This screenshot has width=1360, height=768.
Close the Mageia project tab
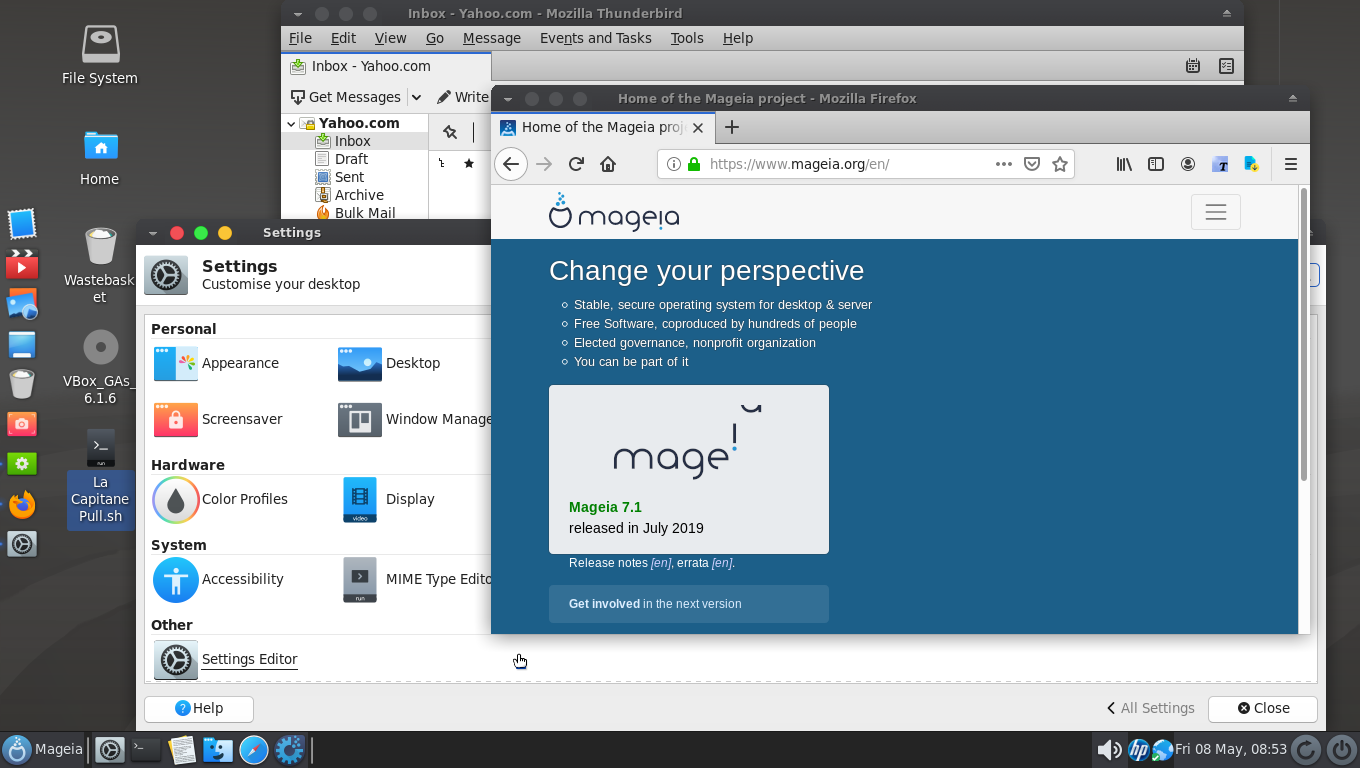pyautogui.click(x=698, y=128)
